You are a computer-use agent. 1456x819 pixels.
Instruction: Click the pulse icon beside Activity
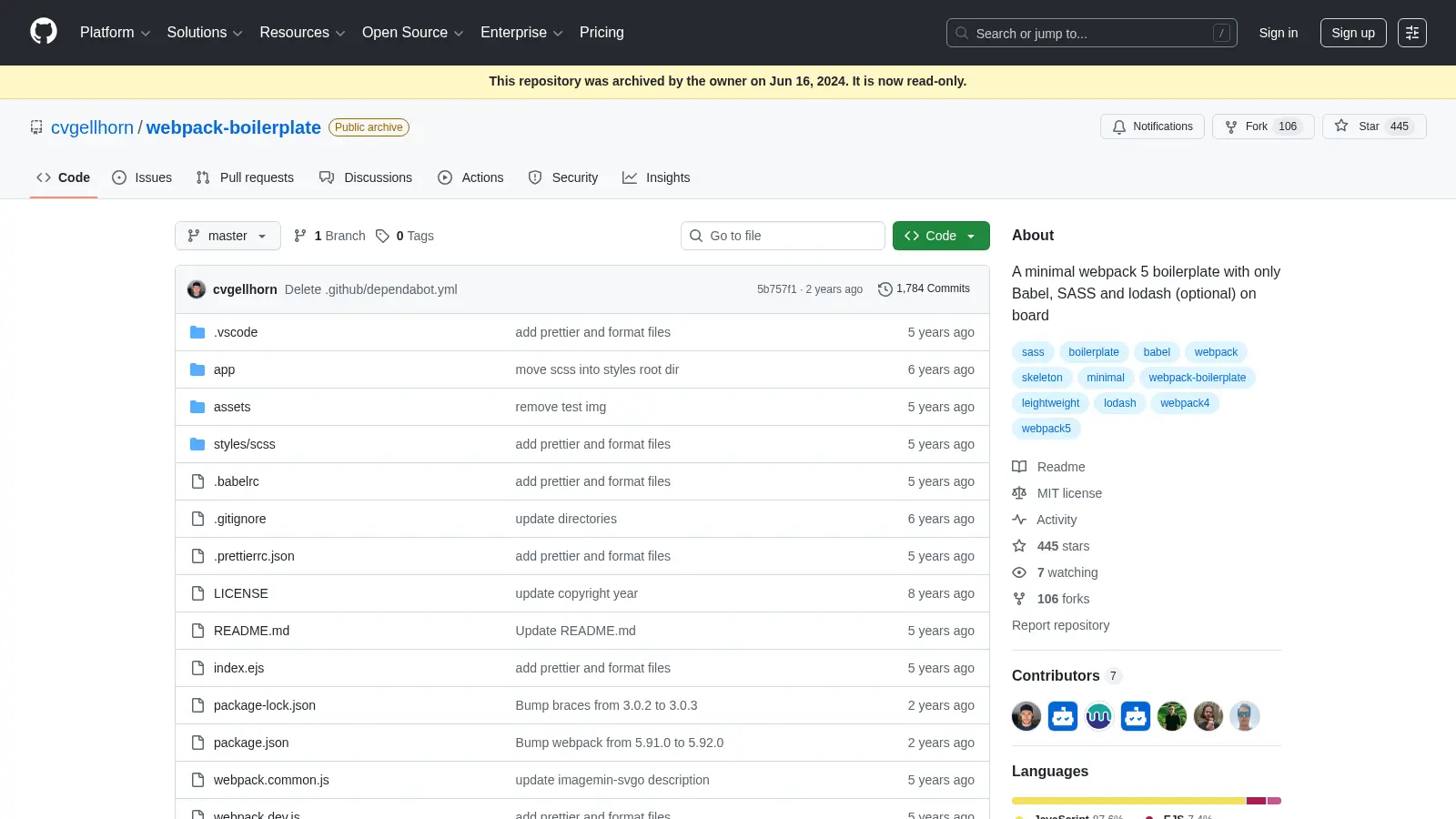point(1019,520)
